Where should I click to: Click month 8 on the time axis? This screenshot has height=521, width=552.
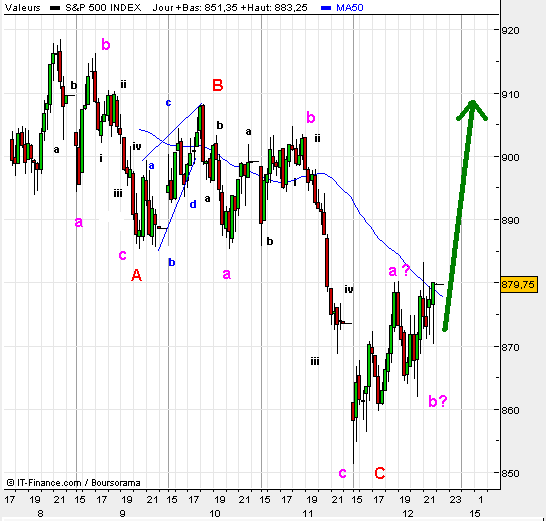tap(40, 513)
